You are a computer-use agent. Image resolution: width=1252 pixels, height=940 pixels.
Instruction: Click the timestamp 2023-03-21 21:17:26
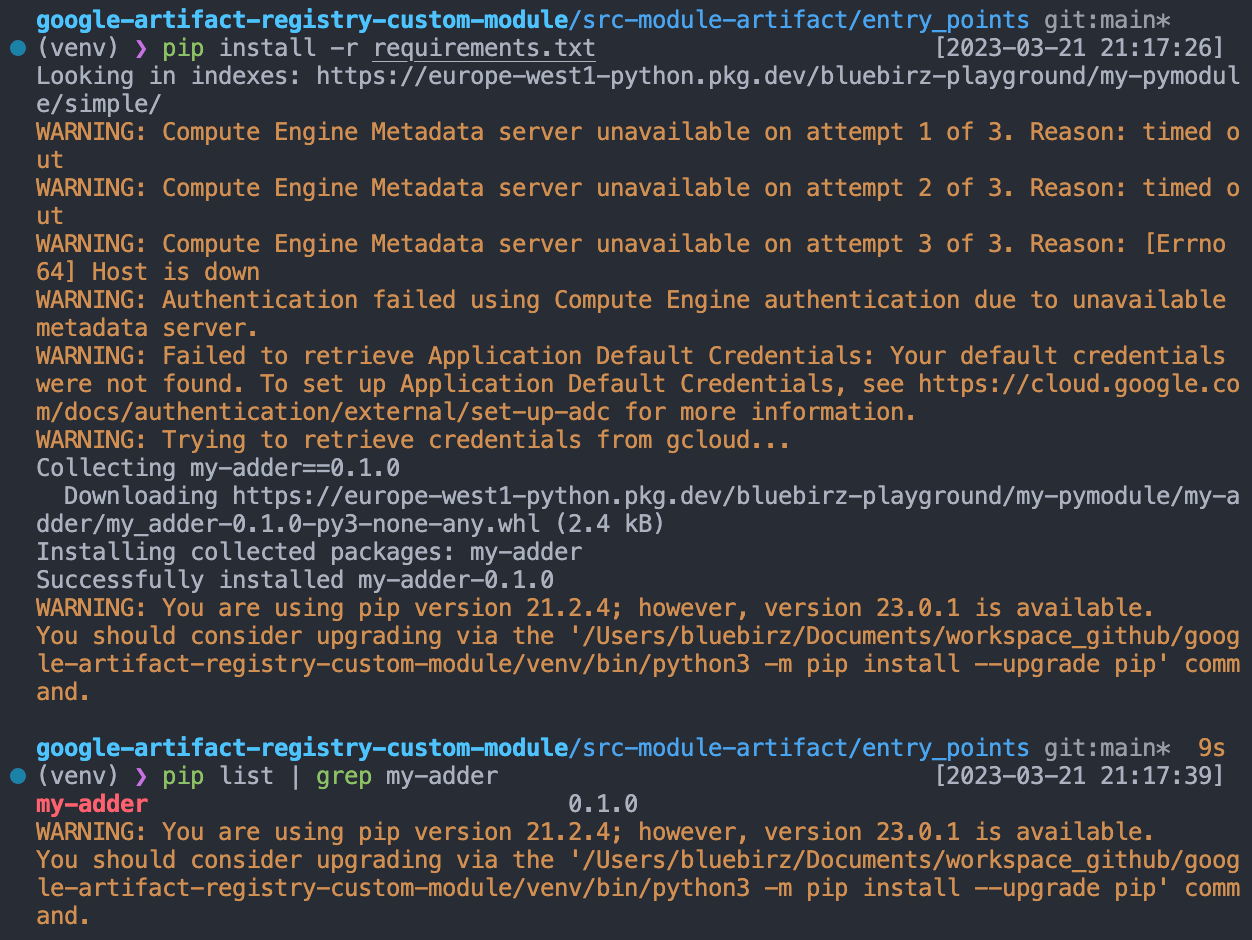(x=1079, y=48)
